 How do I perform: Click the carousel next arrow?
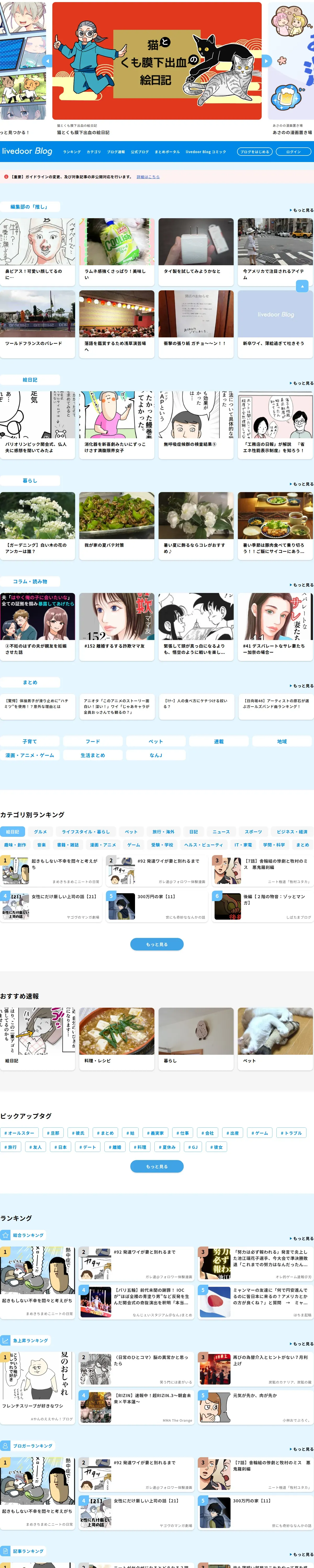(x=266, y=61)
